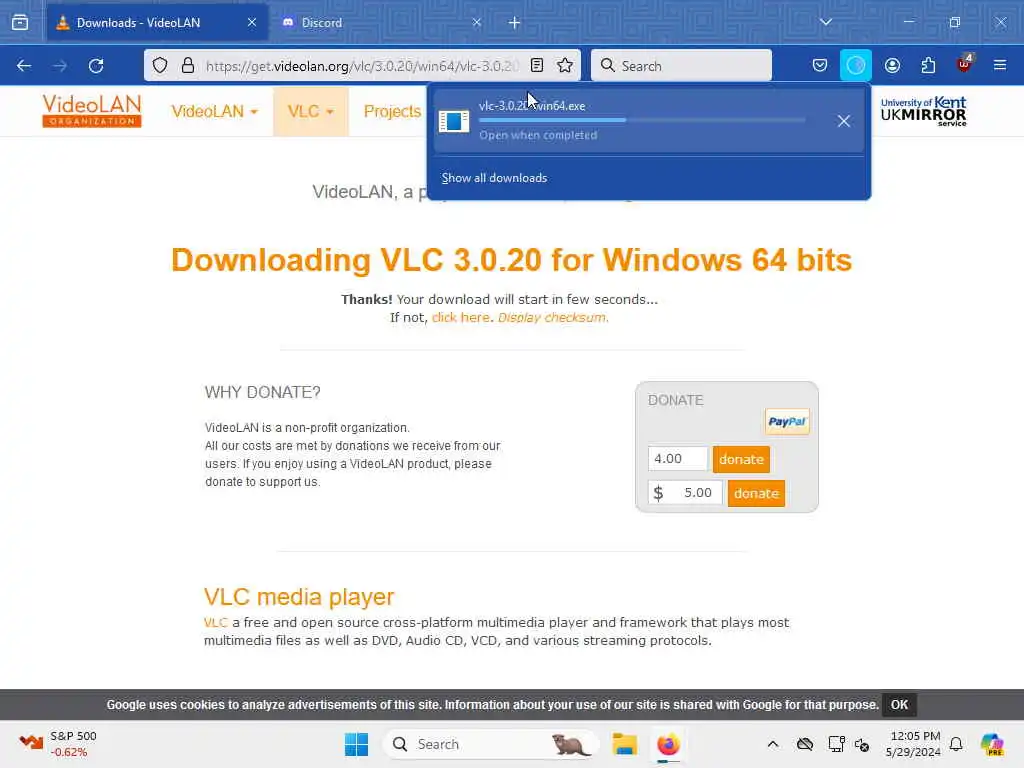The height and width of the screenshot is (768, 1024).
Task: Focus the Firefox Search box
Action: pos(681,65)
